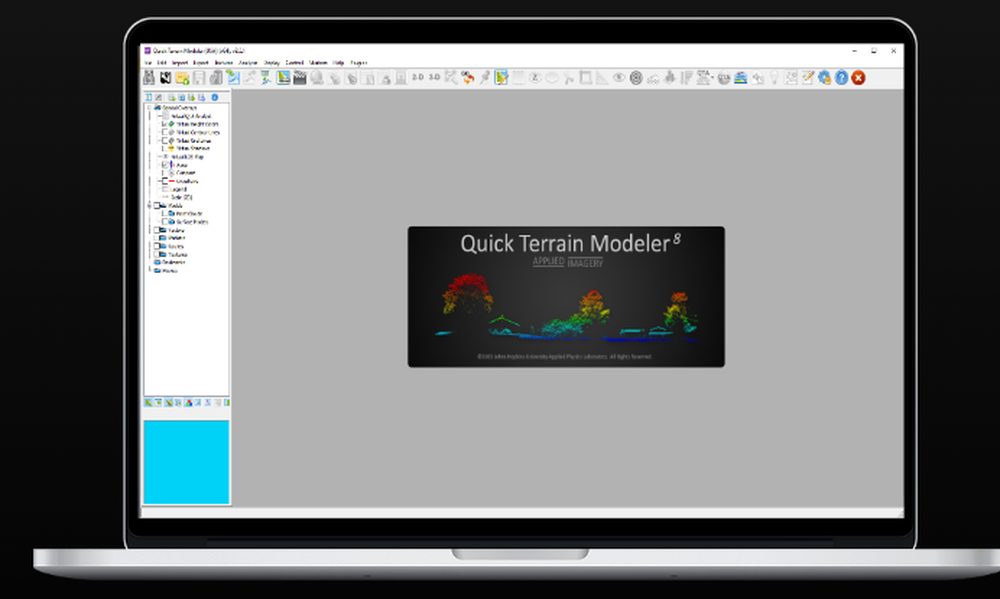Open the Analysis menu
1000x599 pixels.
[247, 63]
